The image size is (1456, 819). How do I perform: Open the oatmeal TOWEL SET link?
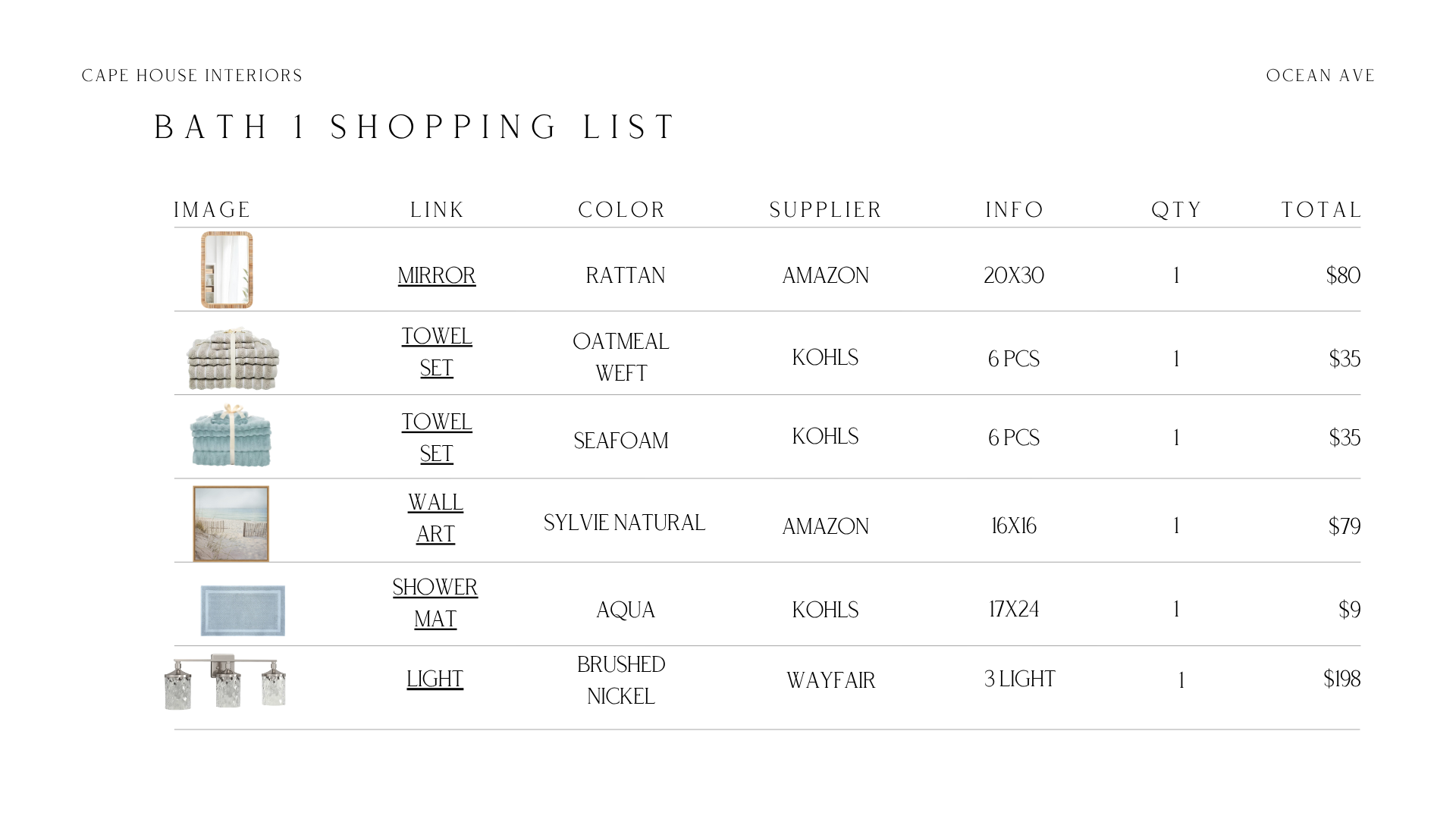click(437, 352)
